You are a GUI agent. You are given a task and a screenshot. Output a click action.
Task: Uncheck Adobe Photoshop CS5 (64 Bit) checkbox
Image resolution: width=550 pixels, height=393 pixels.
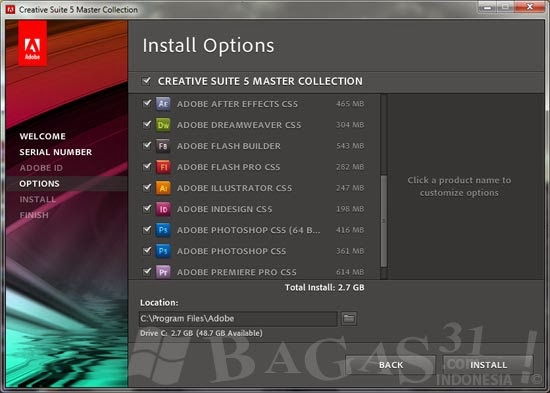coord(147,229)
